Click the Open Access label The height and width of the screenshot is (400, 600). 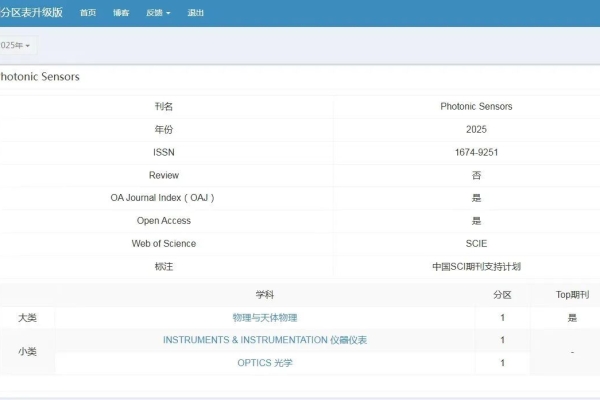(x=164, y=220)
